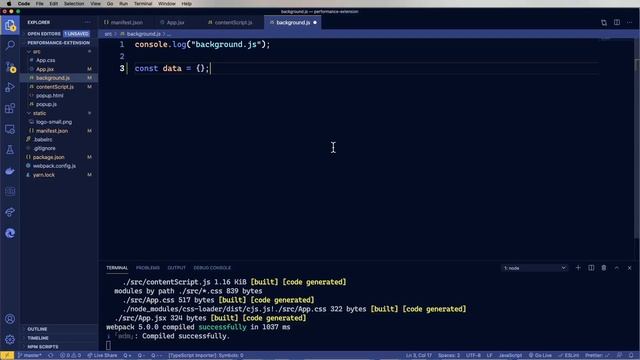Open the Manage gear icon
This screenshot has width=640, height=360.
pos(10,339)
